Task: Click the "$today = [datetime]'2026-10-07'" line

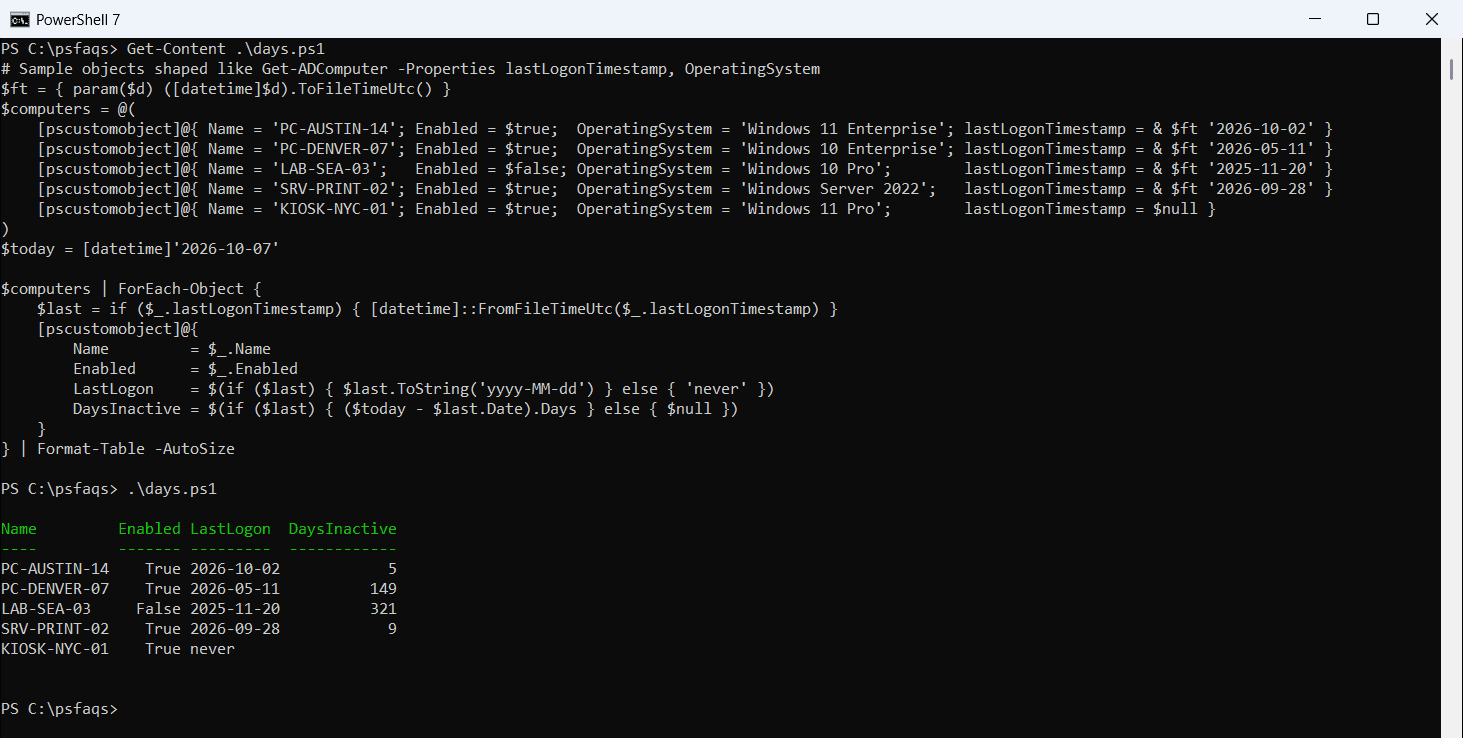Action: click(x=140, y=249)
